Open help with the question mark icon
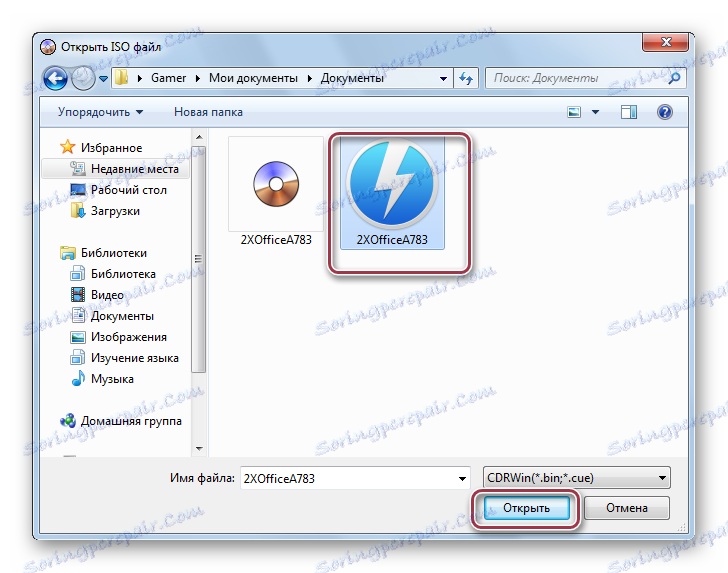Screen dimensions: 728x573 pos(665,112)
